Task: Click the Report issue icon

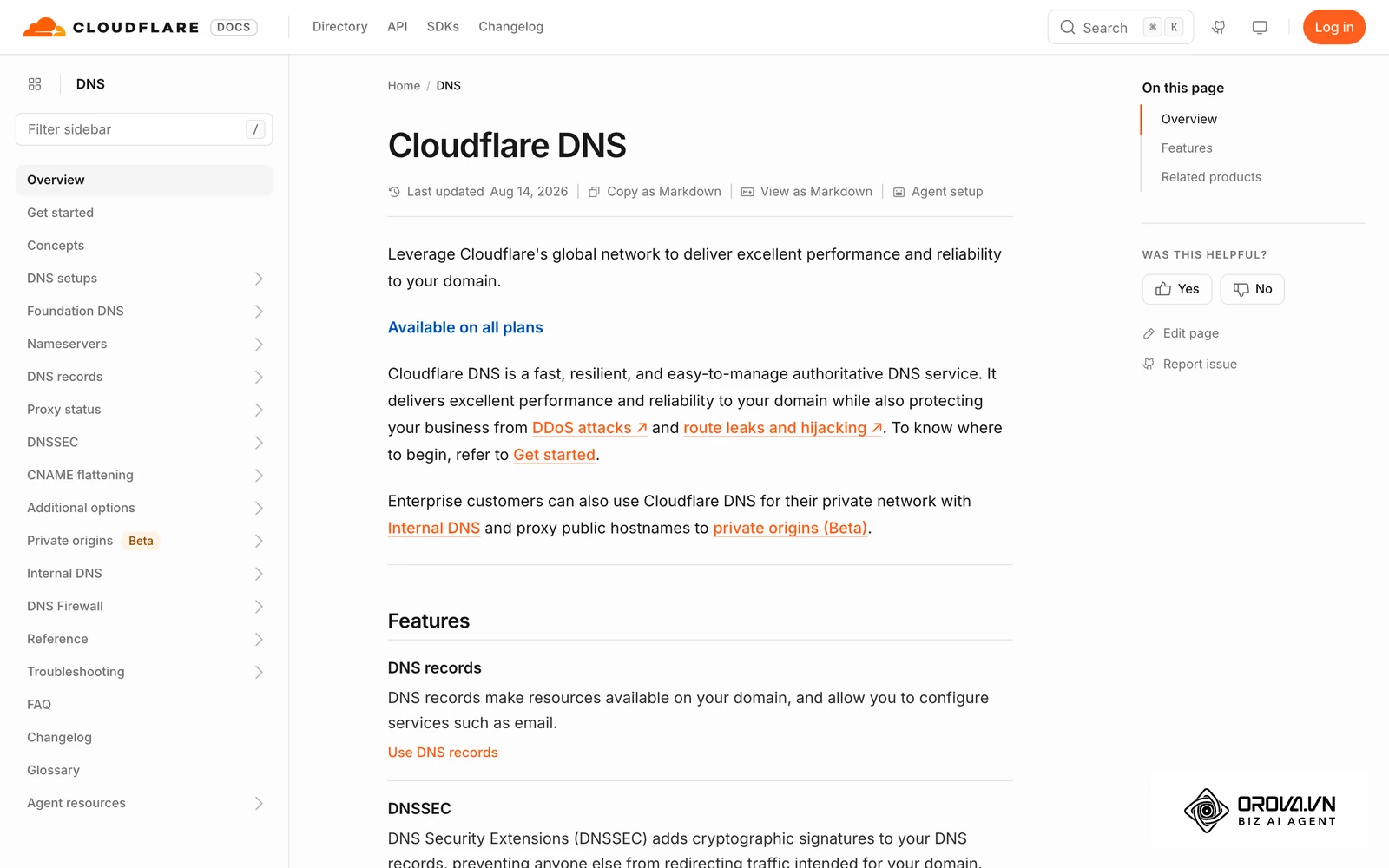Action: 1149,365
